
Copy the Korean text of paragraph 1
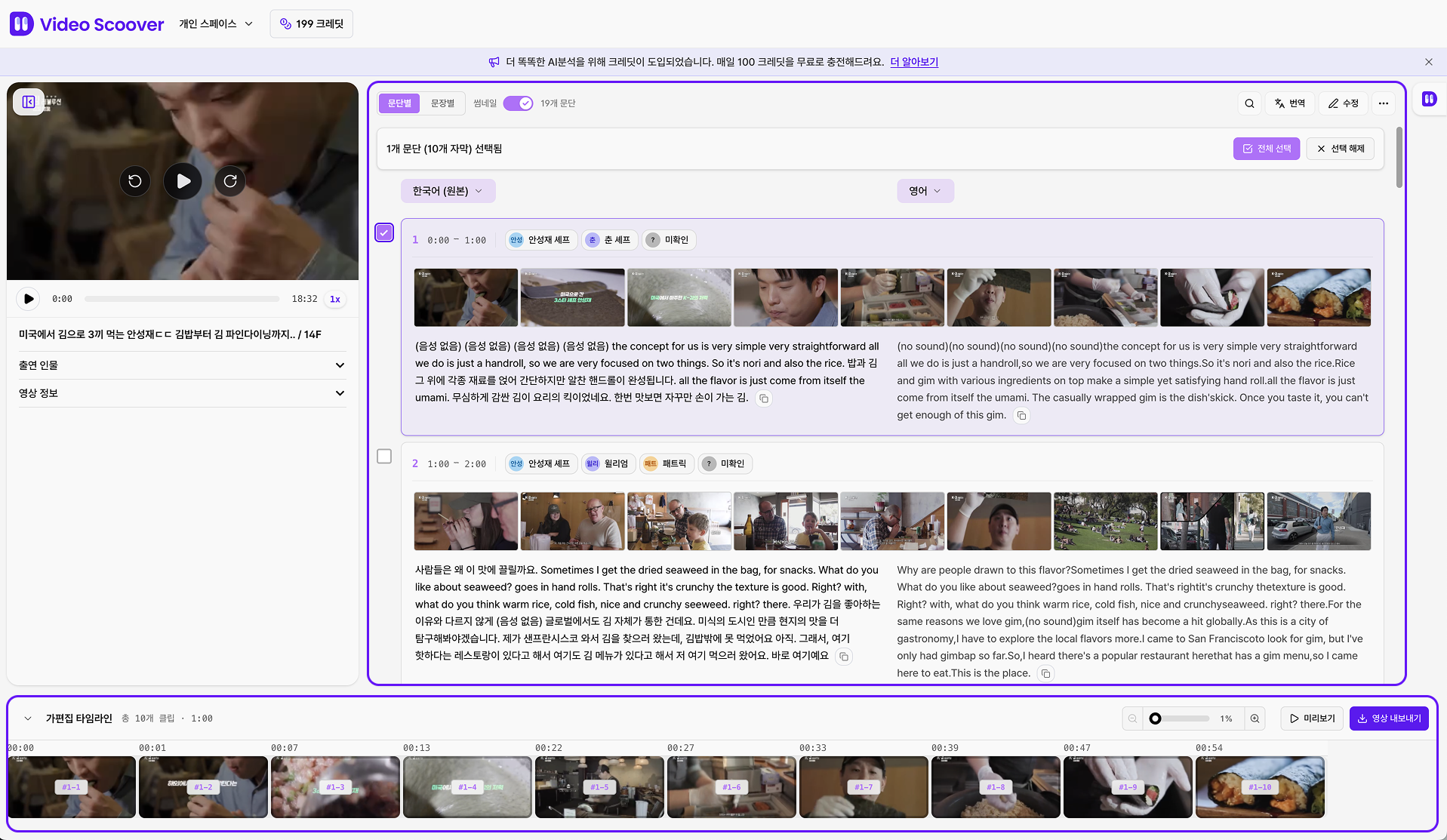764,398
